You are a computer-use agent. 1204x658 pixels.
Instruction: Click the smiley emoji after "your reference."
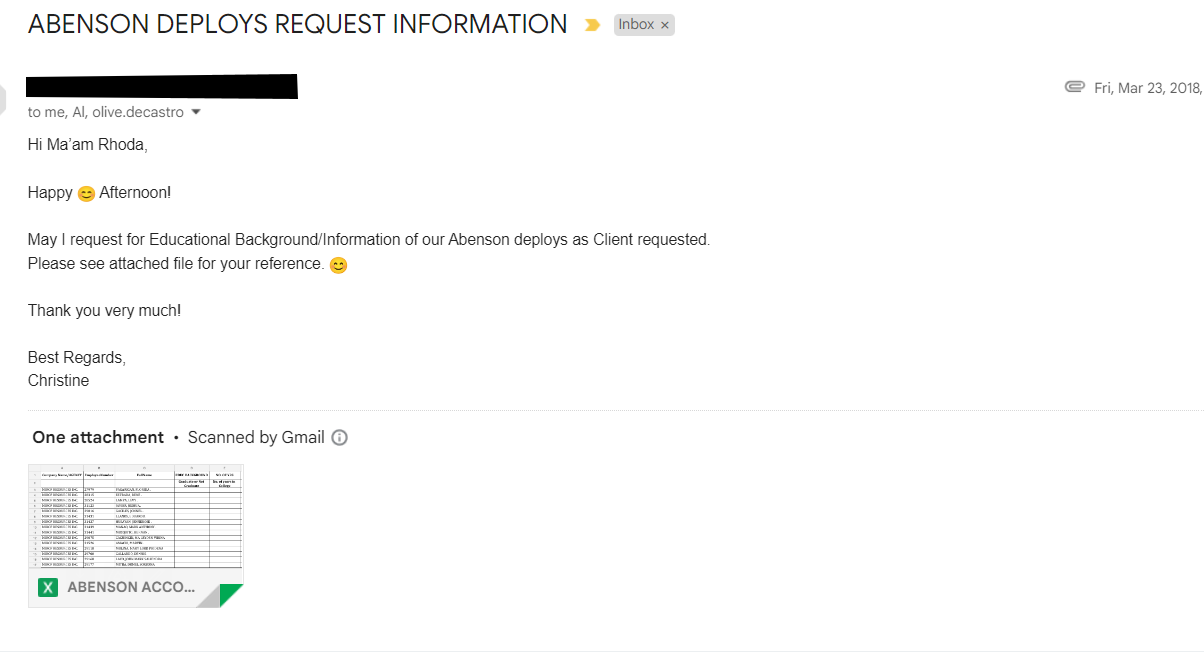[x=339, y=265]
